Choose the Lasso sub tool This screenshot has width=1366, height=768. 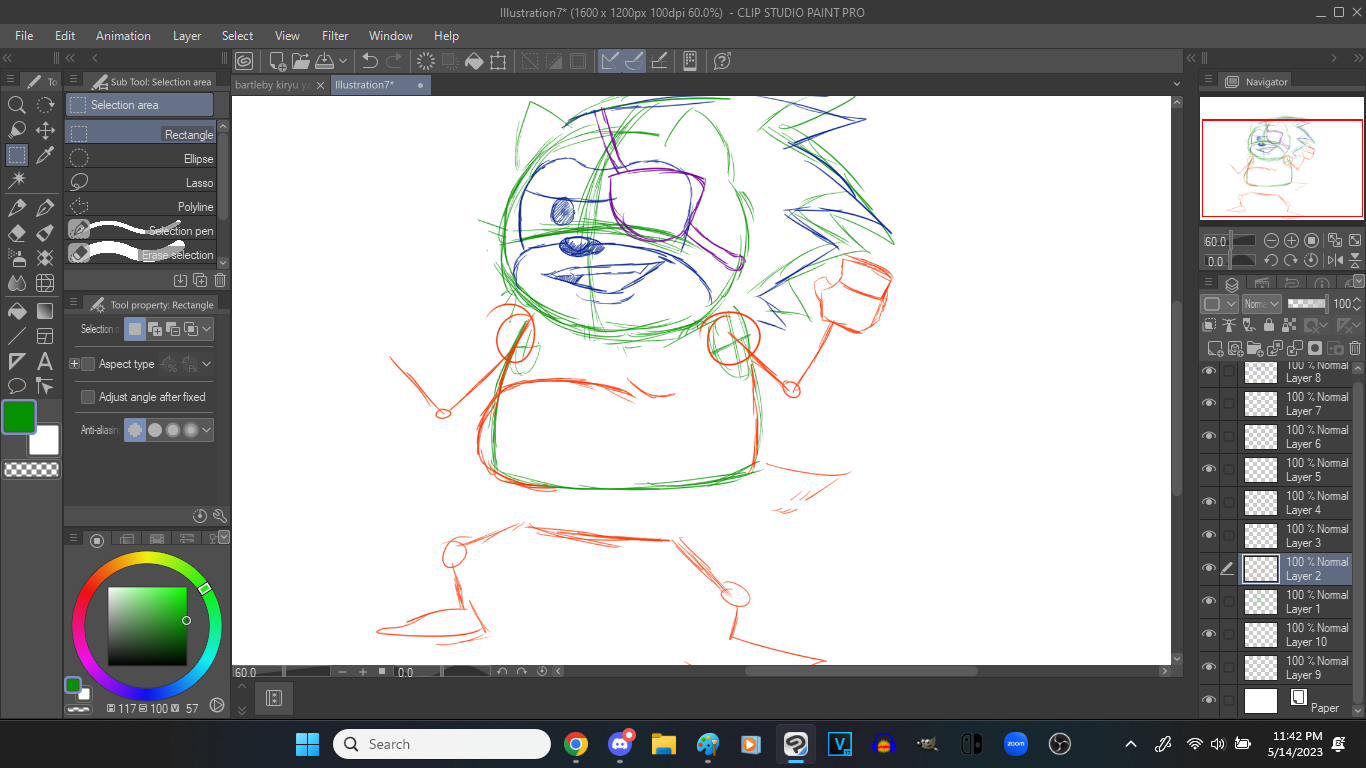click(x=140, y=182)
